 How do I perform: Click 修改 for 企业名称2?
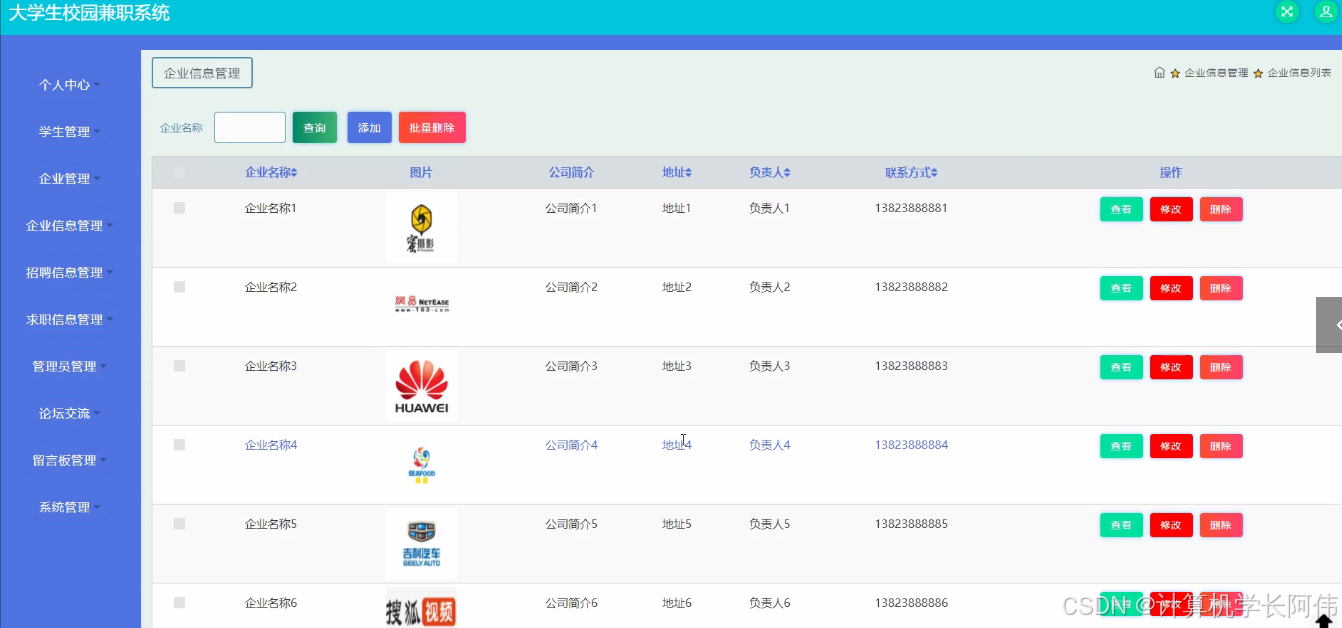tap(1171, 288)
